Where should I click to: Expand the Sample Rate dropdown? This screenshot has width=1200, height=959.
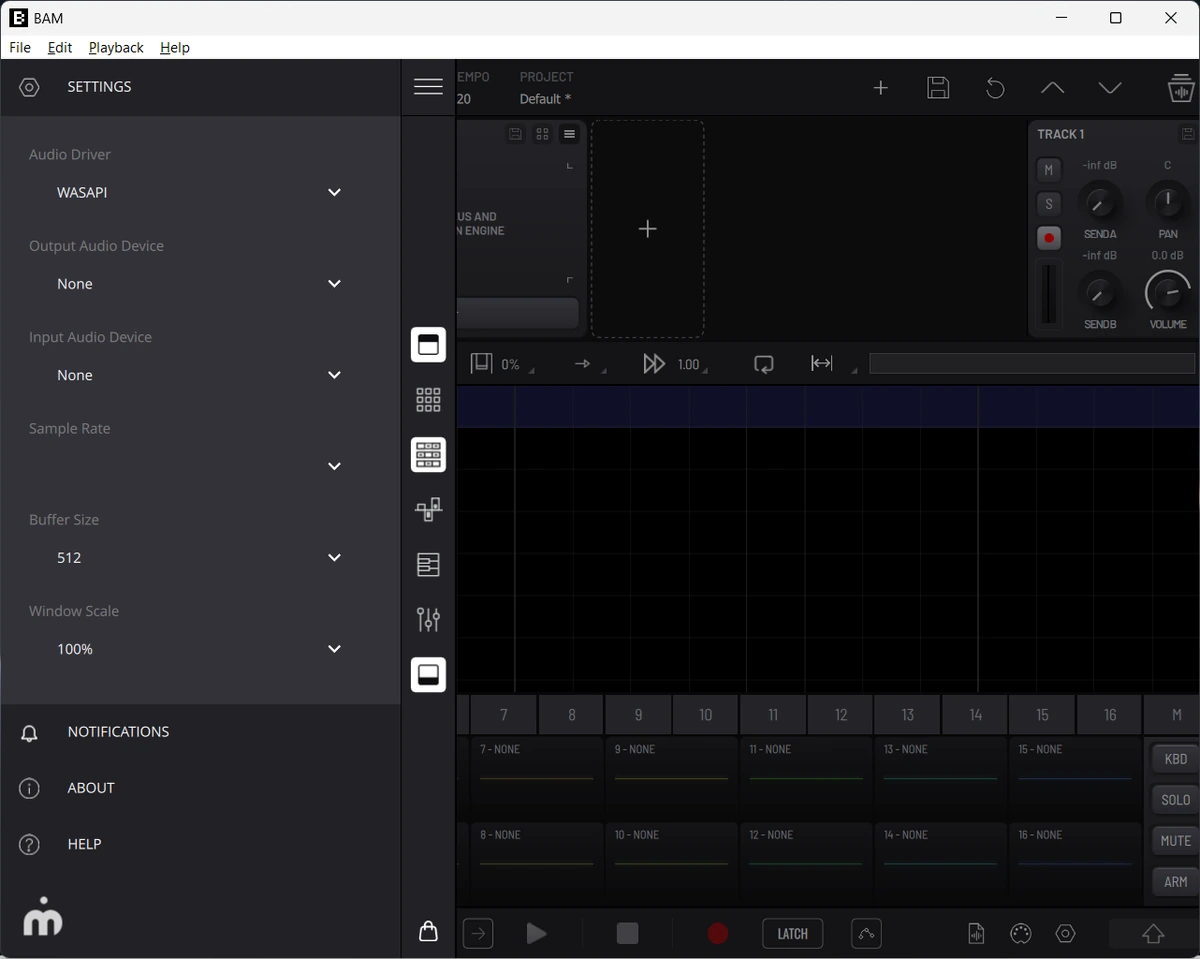200,466
